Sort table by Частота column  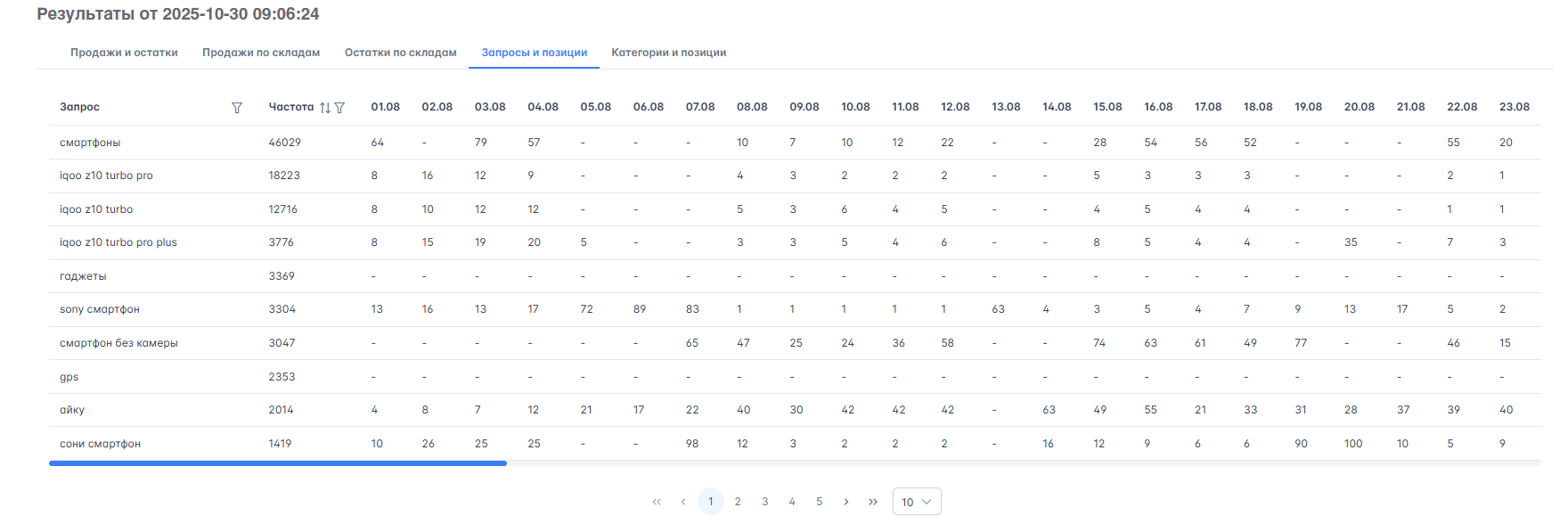click(325, 108)
